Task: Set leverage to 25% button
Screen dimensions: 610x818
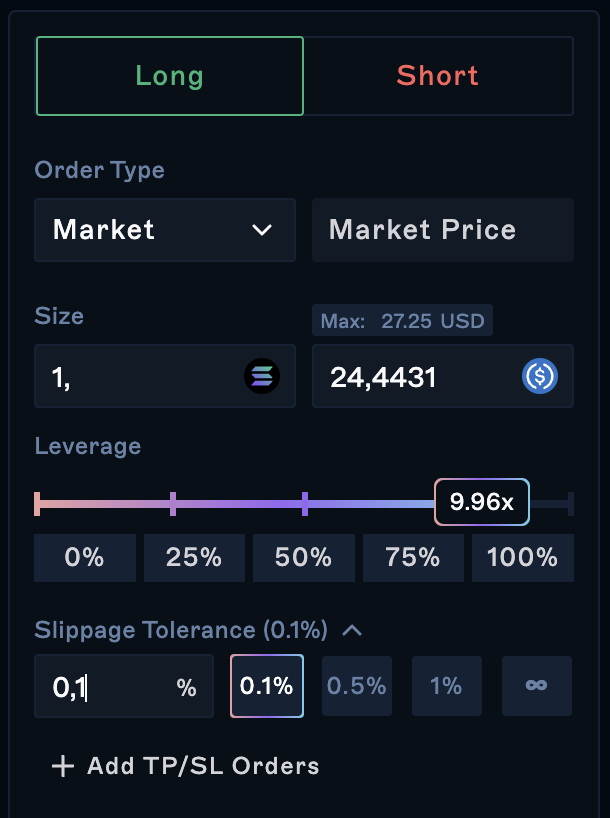Action: pos(194,557)
